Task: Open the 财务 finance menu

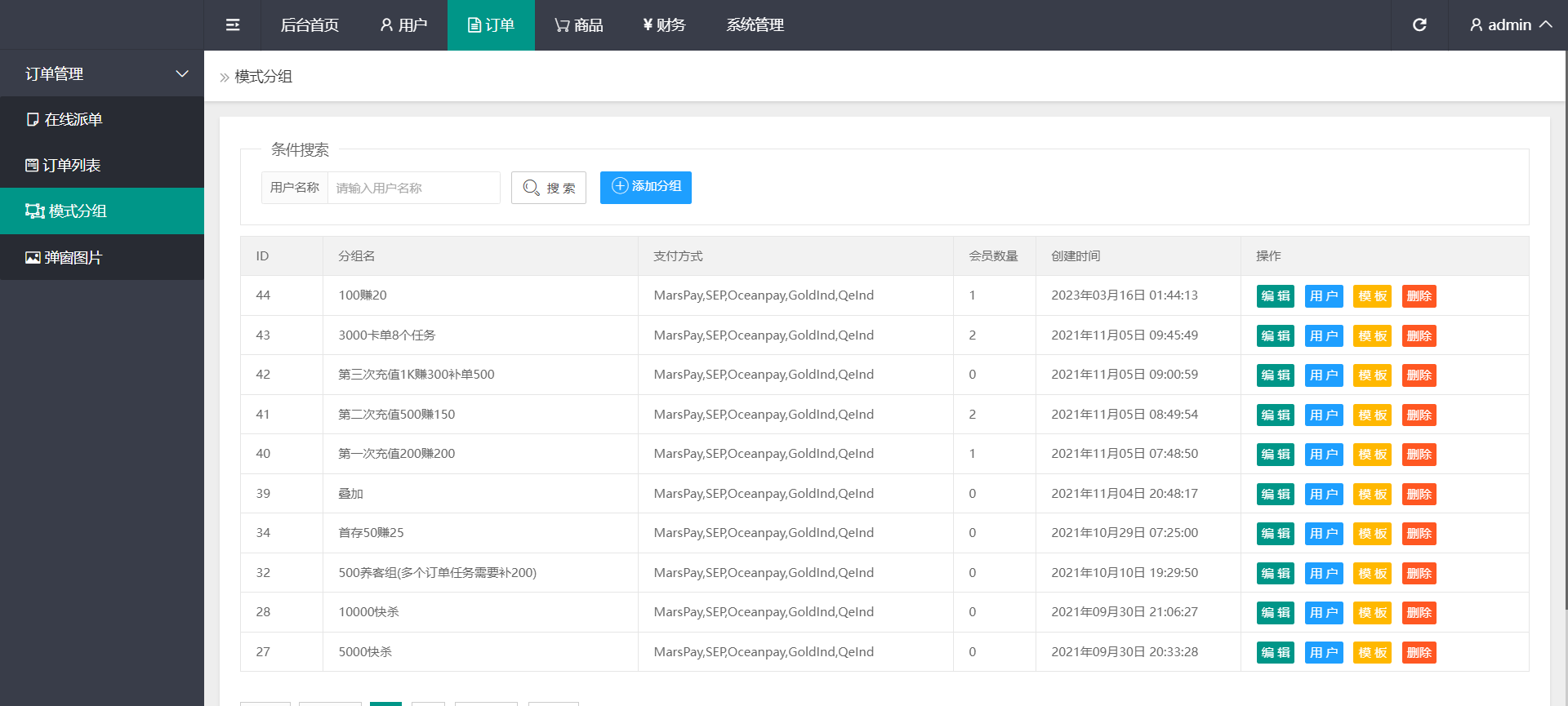Action: pos(664,25)
